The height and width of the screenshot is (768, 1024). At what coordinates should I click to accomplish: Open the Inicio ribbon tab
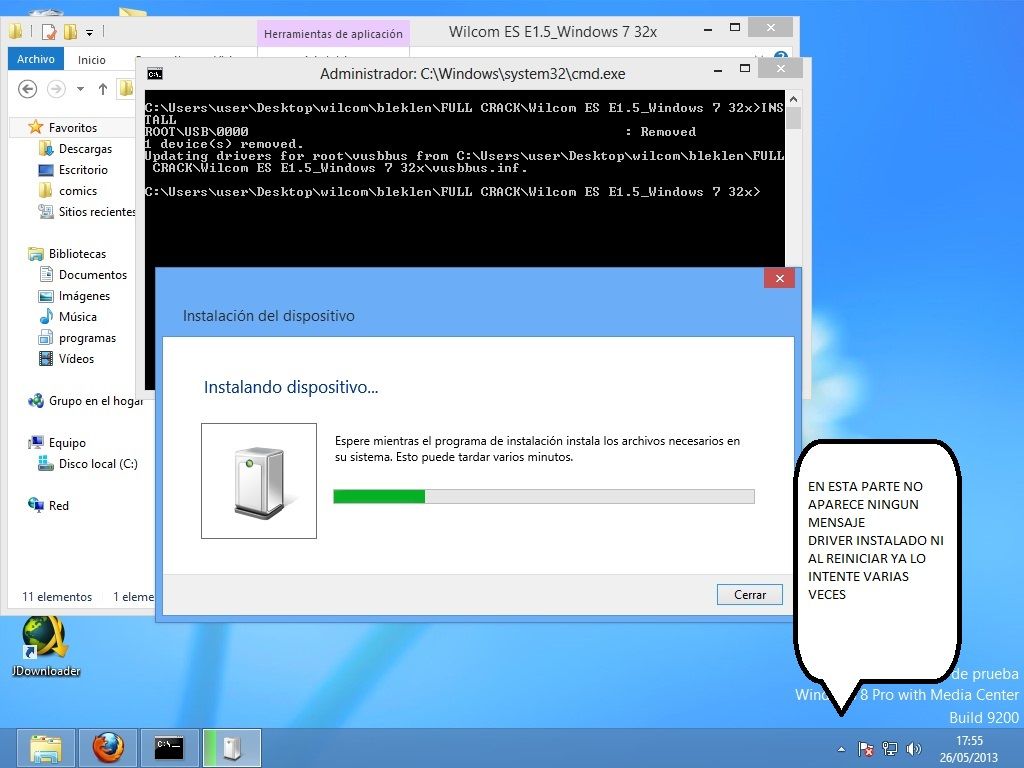[x=91, y=59]
